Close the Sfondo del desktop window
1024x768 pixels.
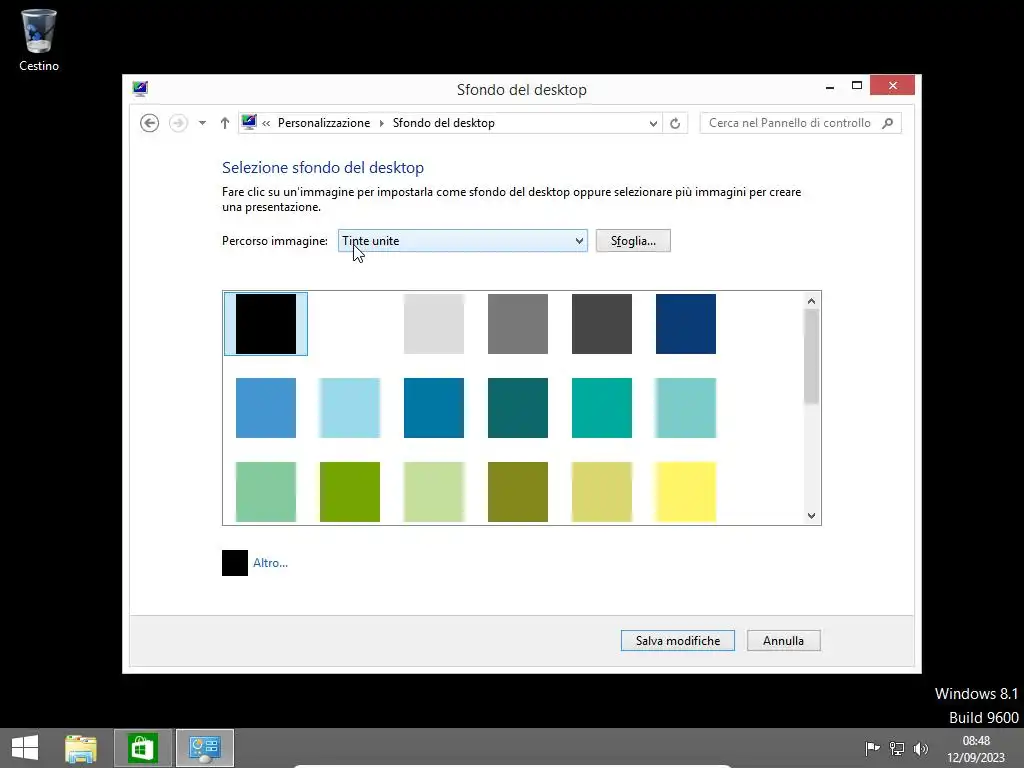tap(892, 86)
